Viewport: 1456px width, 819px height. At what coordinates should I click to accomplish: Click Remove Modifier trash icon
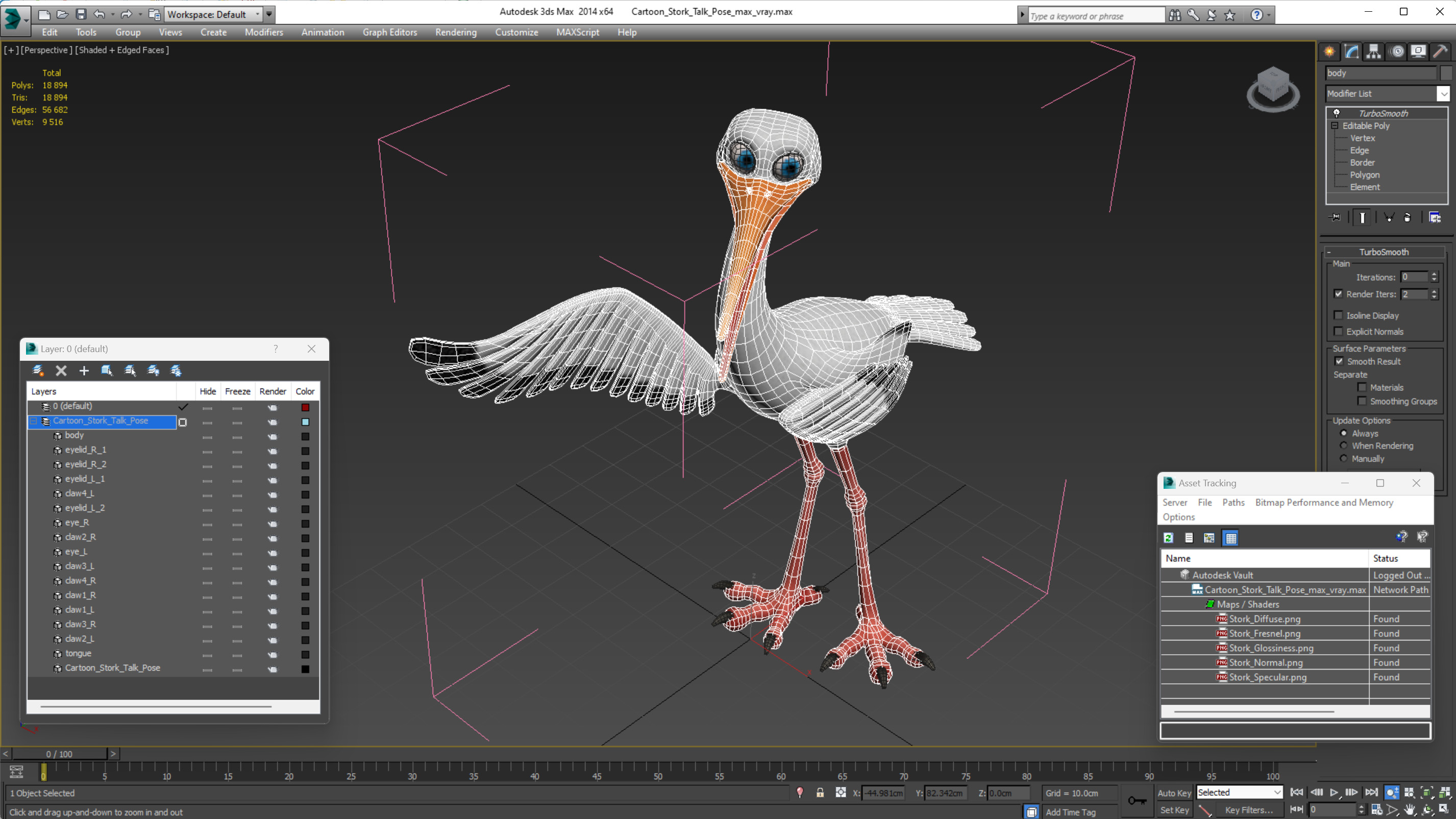(x=1408, y=217)
